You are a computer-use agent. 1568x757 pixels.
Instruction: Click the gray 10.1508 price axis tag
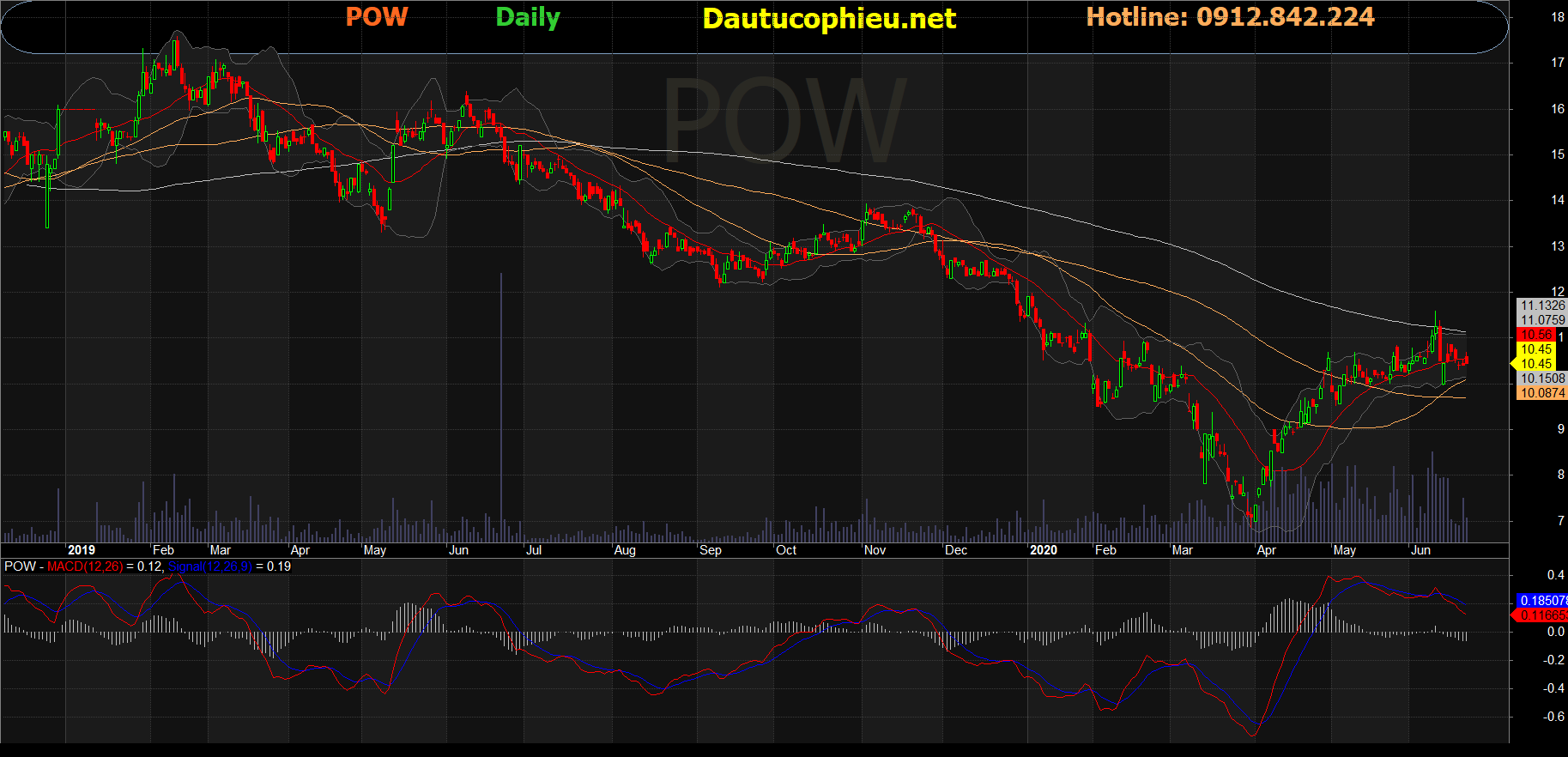[1541, 378]
